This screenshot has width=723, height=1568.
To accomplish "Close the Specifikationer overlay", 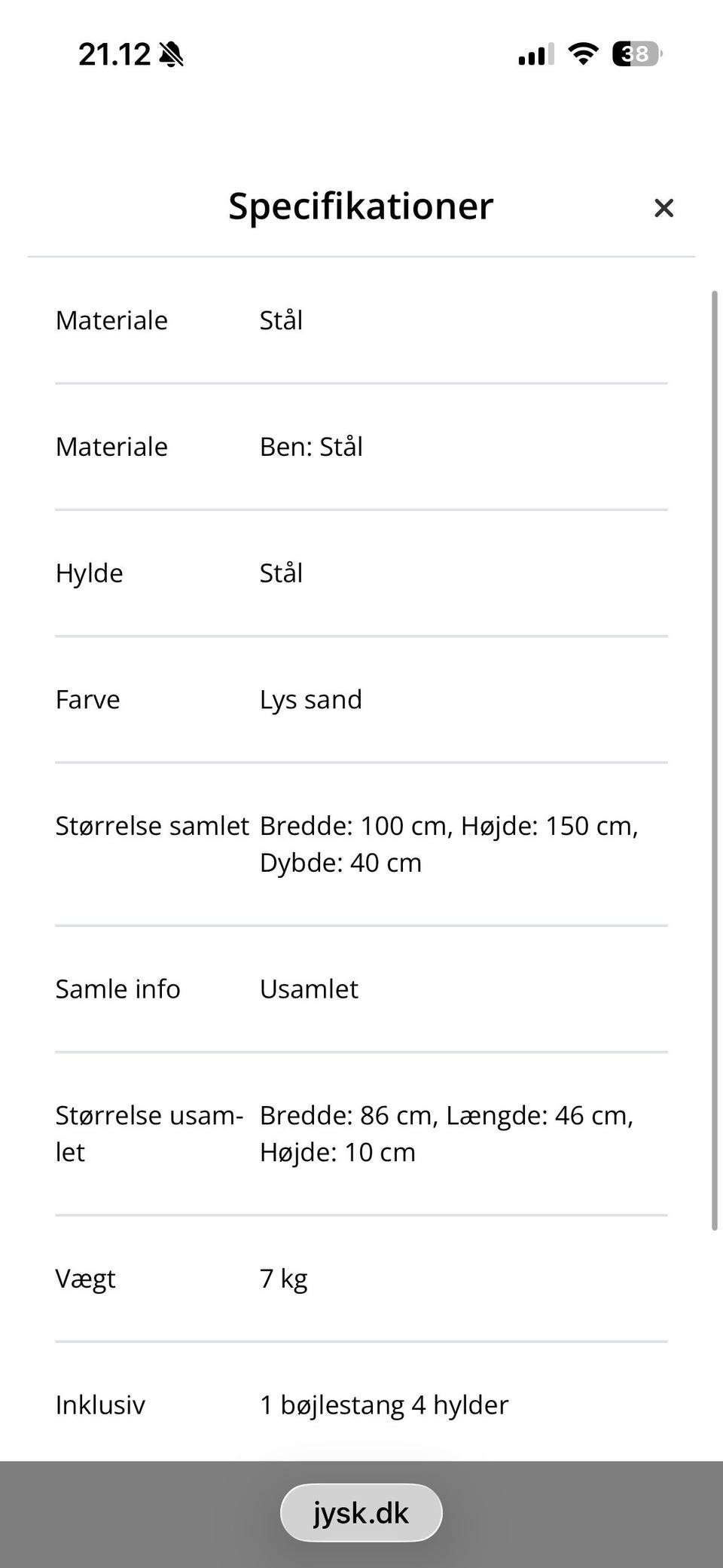I will tap(664, 208).
